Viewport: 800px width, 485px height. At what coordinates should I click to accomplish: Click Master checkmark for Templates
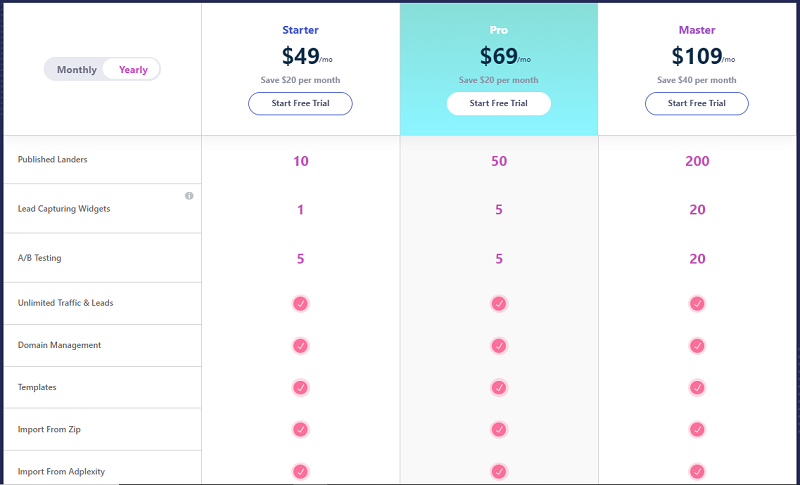click(697, 388)
